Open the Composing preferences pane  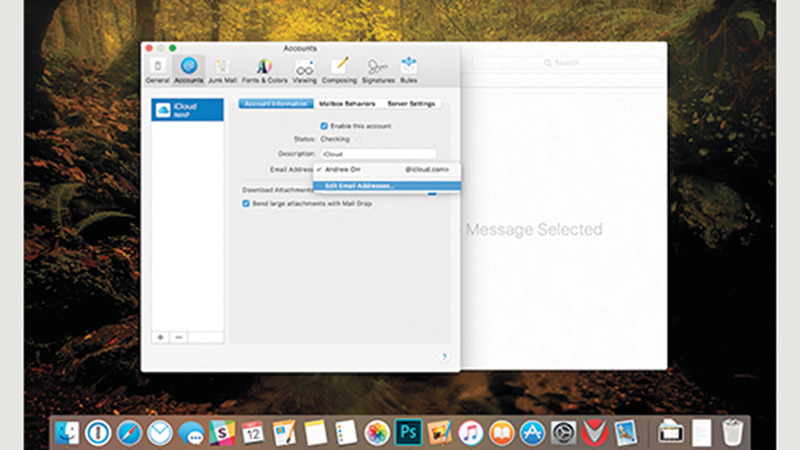coord(340,69)
